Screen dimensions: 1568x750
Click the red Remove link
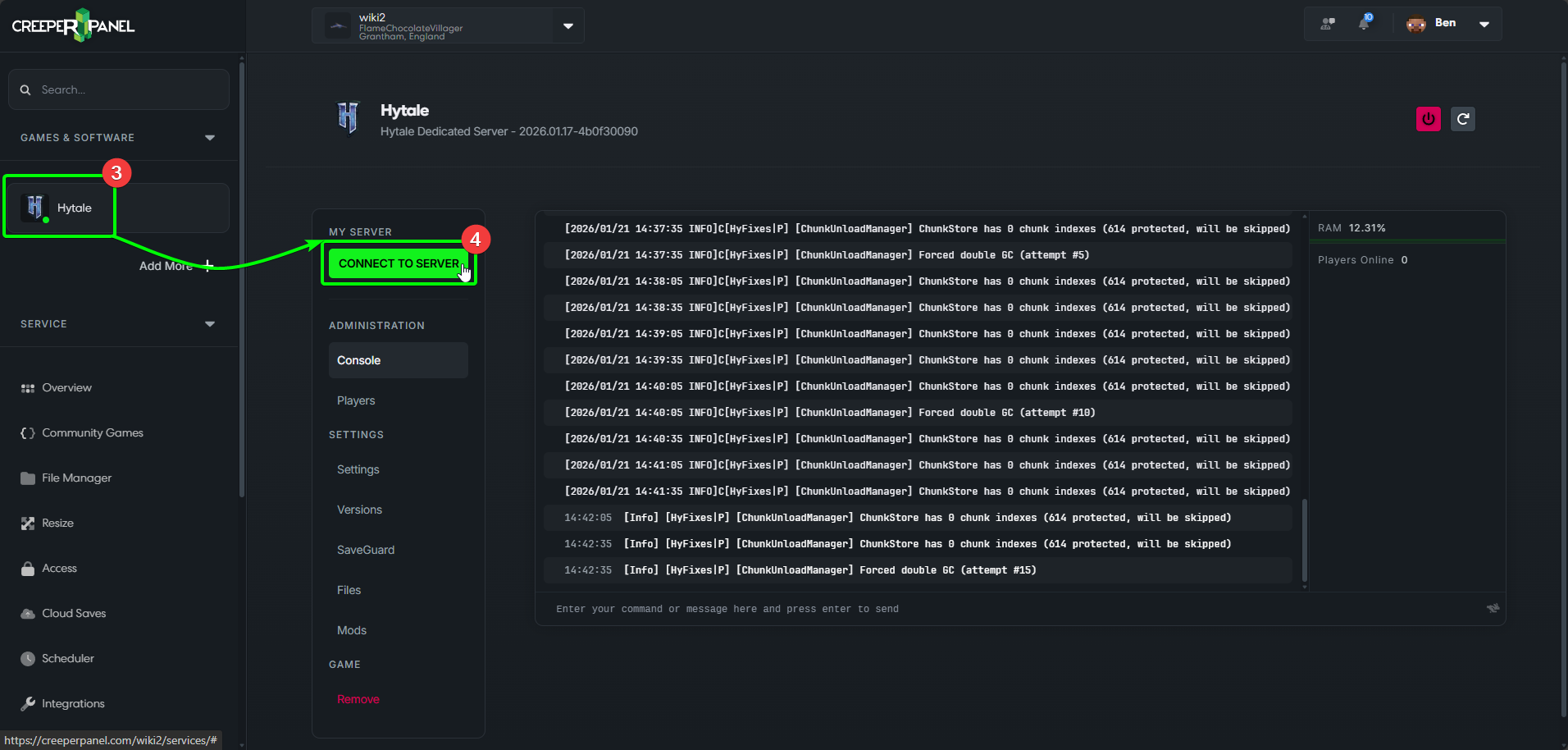click(x=358, y=699)
